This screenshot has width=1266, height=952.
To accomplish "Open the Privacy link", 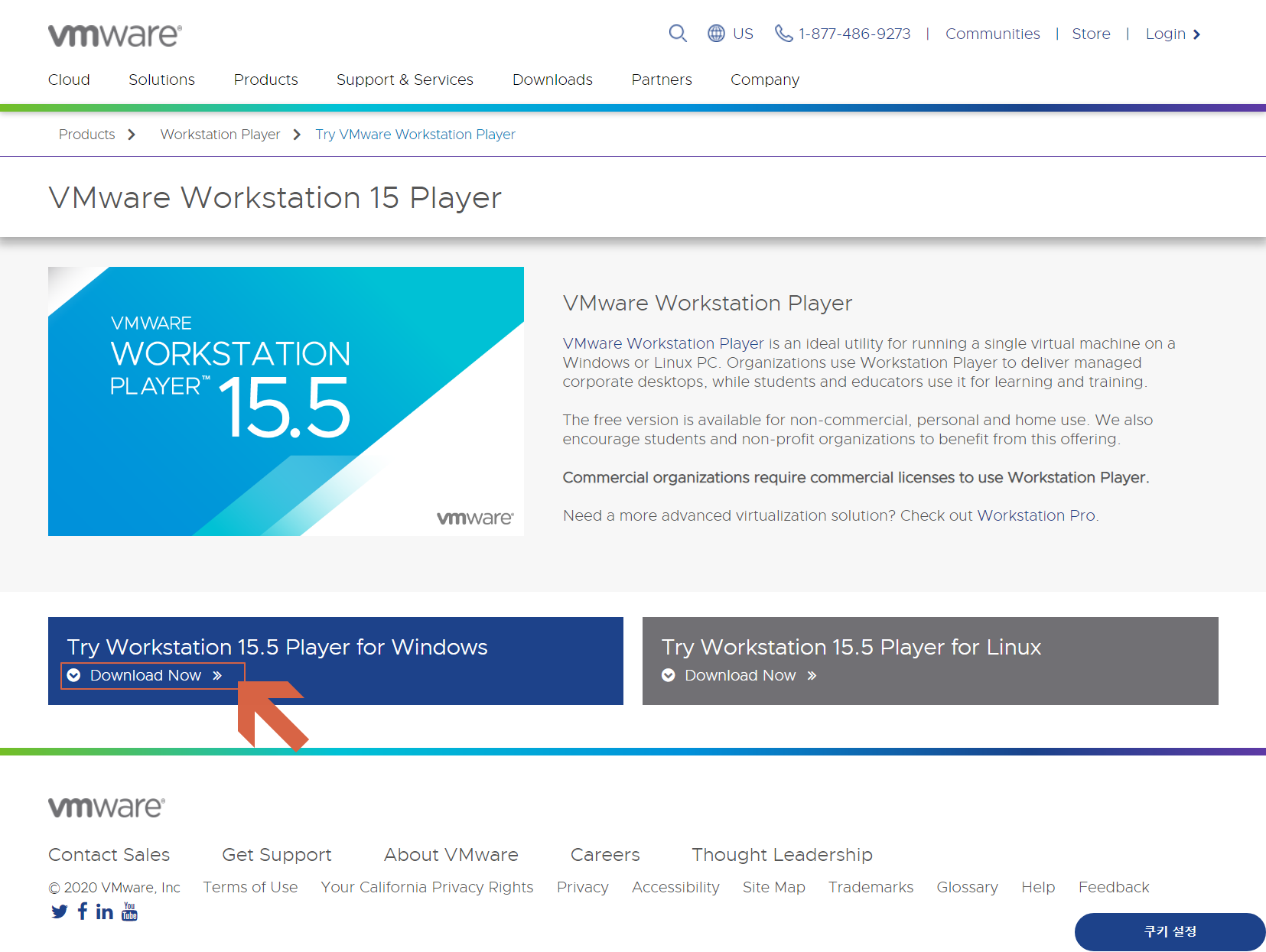I will 582,888.
